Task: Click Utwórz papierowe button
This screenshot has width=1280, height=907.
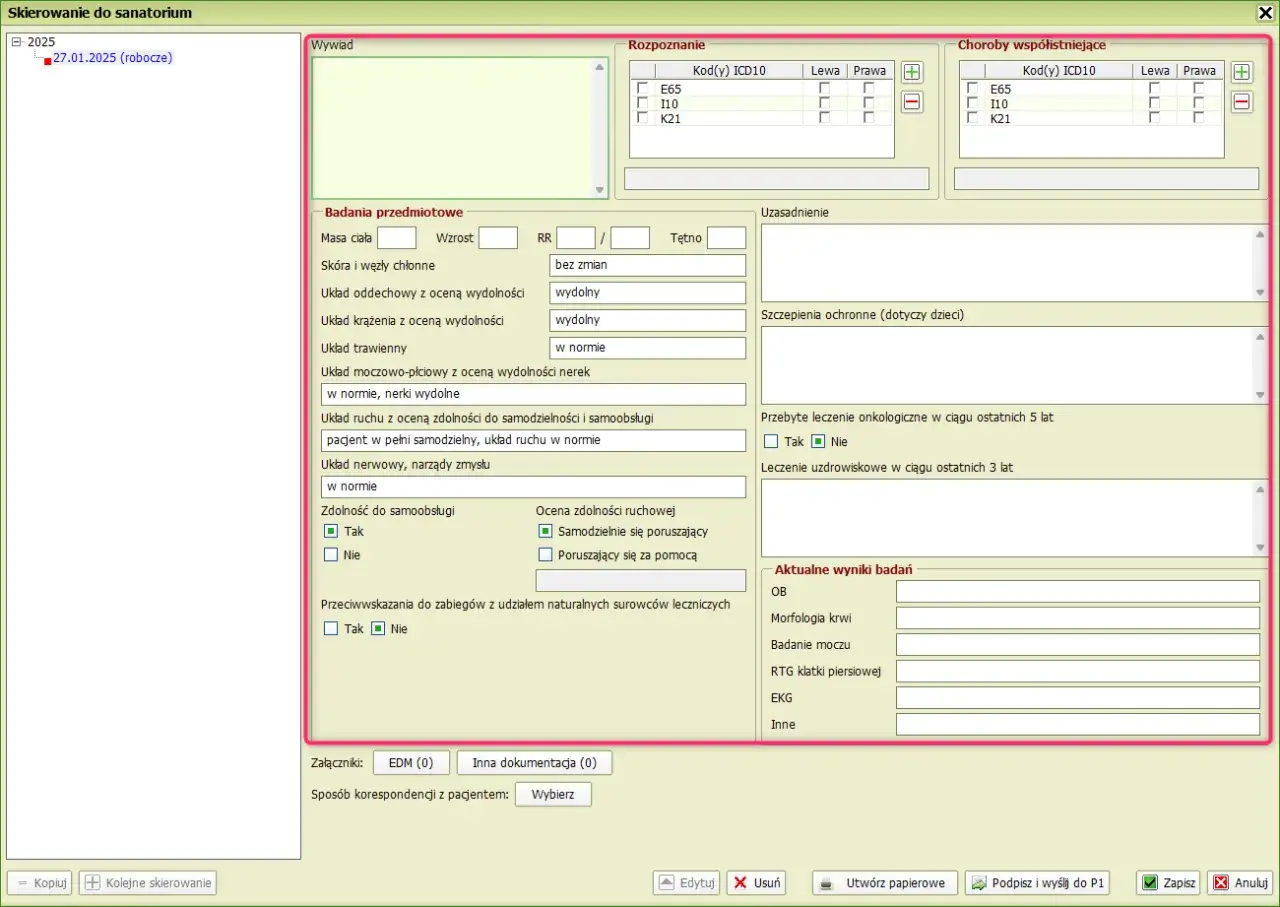Action: [x=885, y=883]
